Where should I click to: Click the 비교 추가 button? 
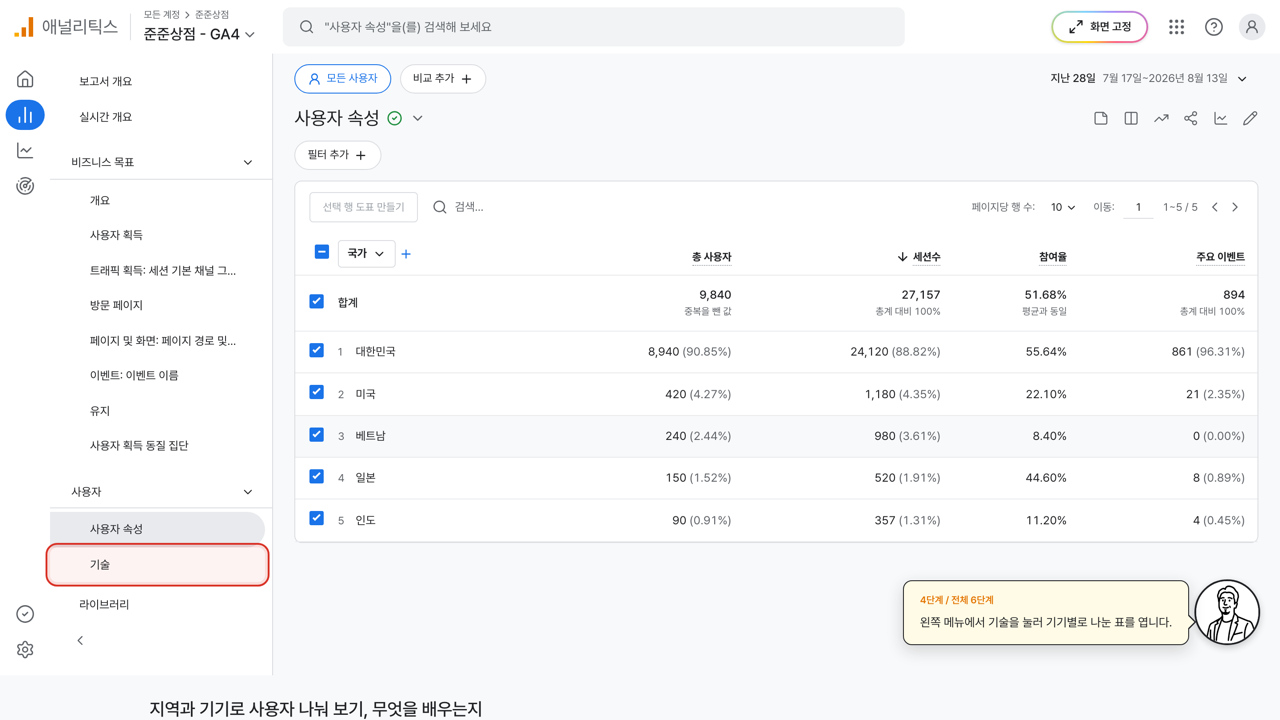(443, 79)
